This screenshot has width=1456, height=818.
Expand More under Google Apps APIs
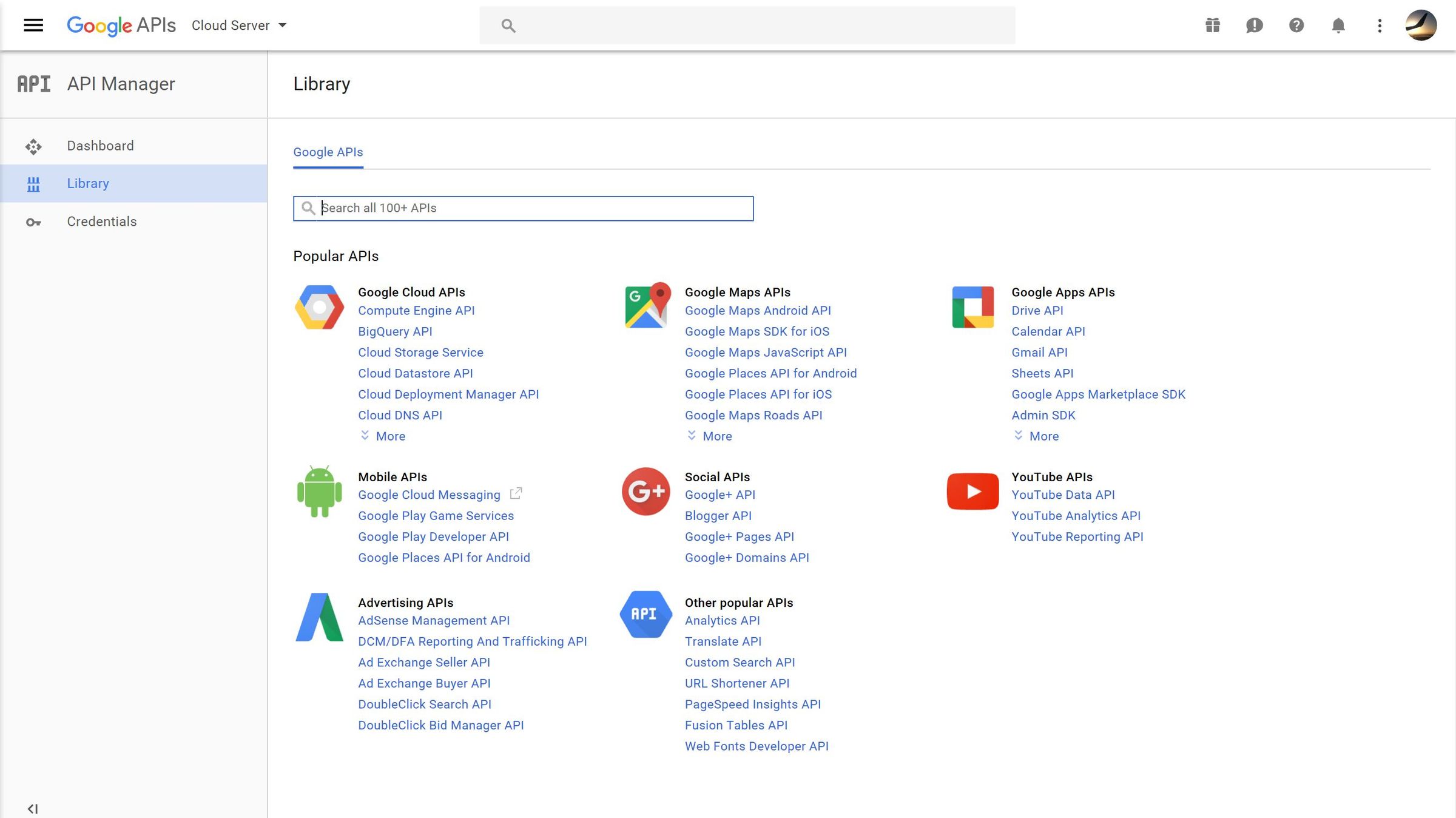(x=1036, y=436)
